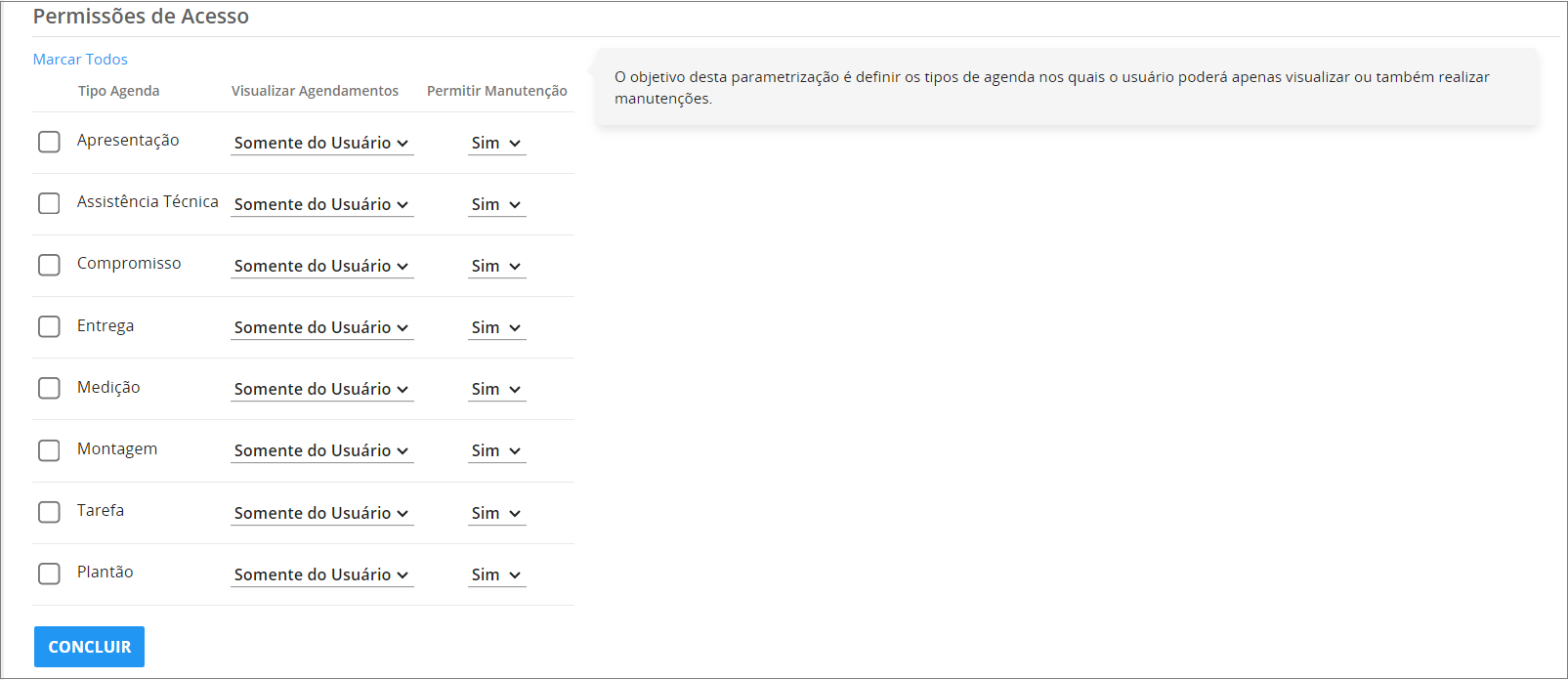
Task: Expand Somente do Usuário dropdown for Compromisso
Action: point(322,266)
